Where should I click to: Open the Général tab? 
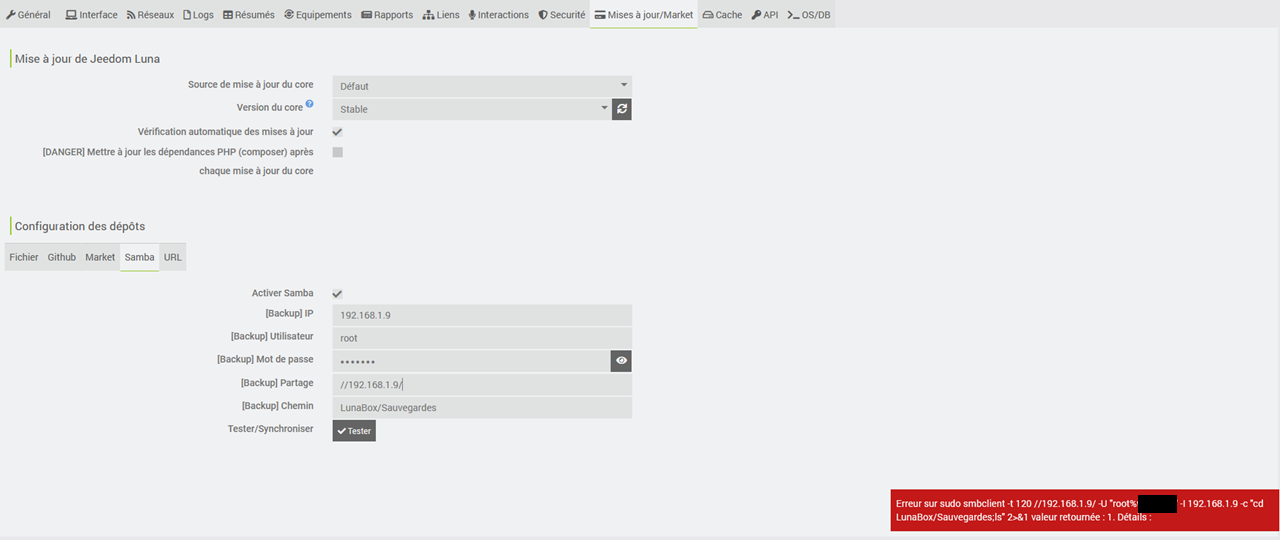(29, 15)
